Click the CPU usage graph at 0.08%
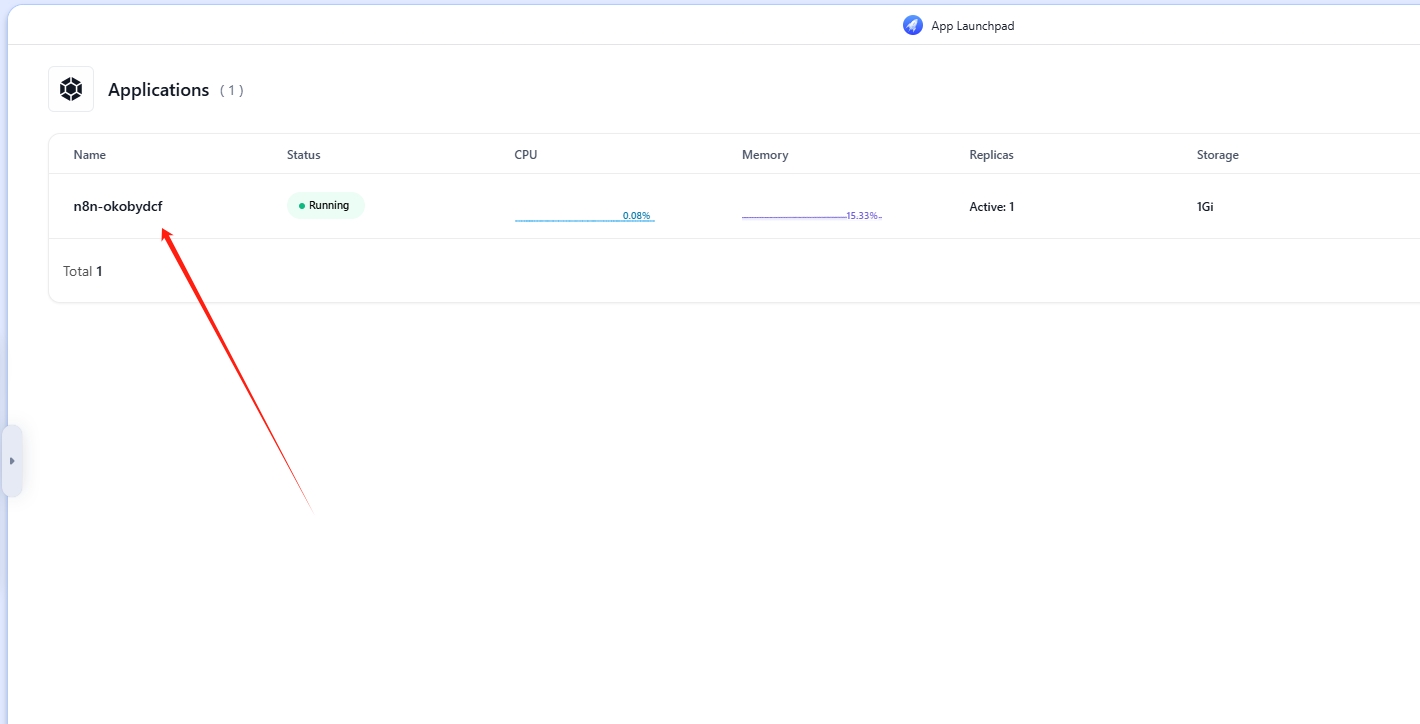The image size is (1420, 724). click(584, 216)
